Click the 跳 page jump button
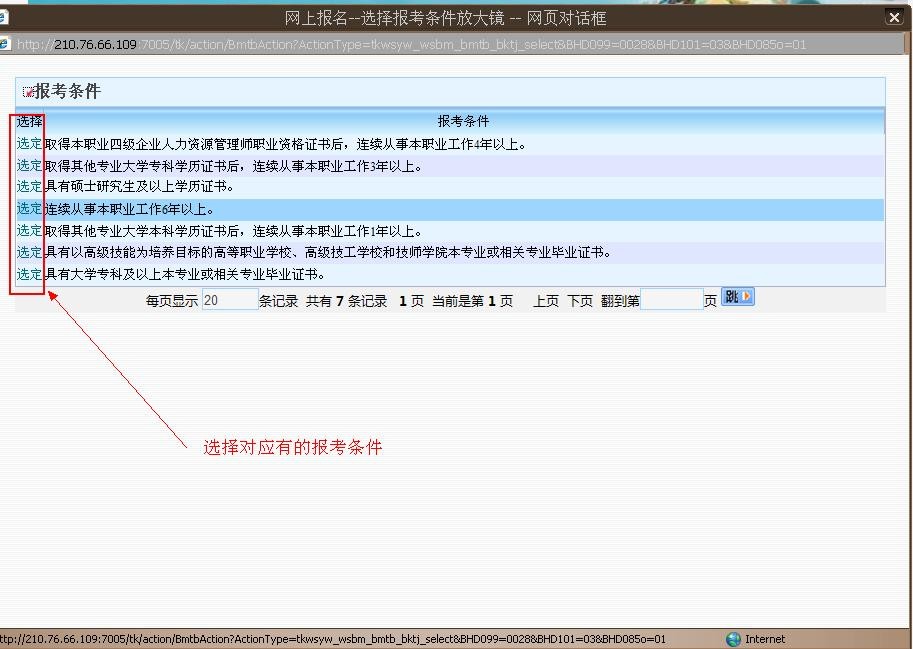The image size is (913, 649). [x=737, y=297]
